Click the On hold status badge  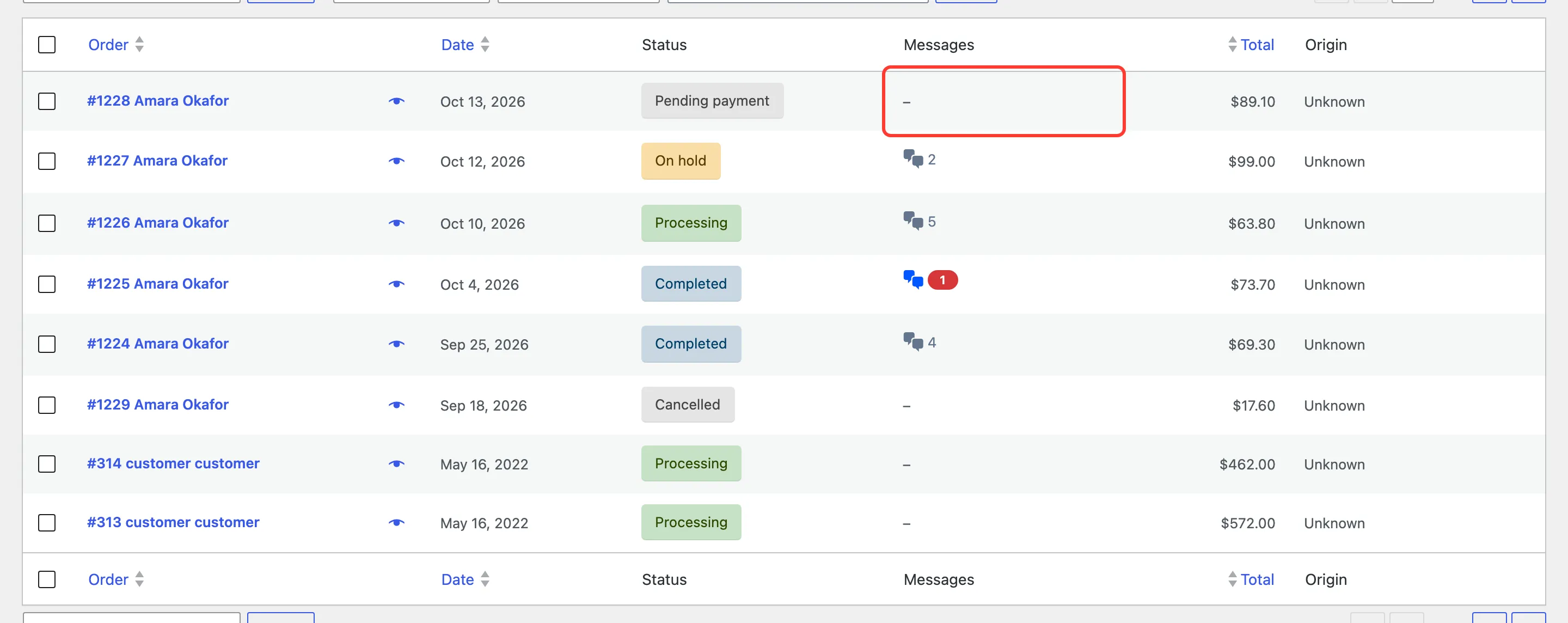(681, 161)
